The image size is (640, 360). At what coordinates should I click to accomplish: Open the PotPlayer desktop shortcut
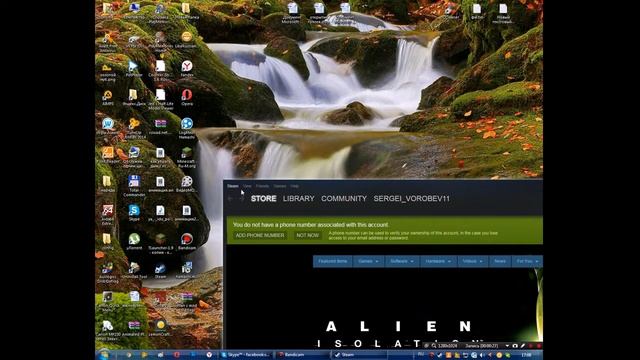134,68
